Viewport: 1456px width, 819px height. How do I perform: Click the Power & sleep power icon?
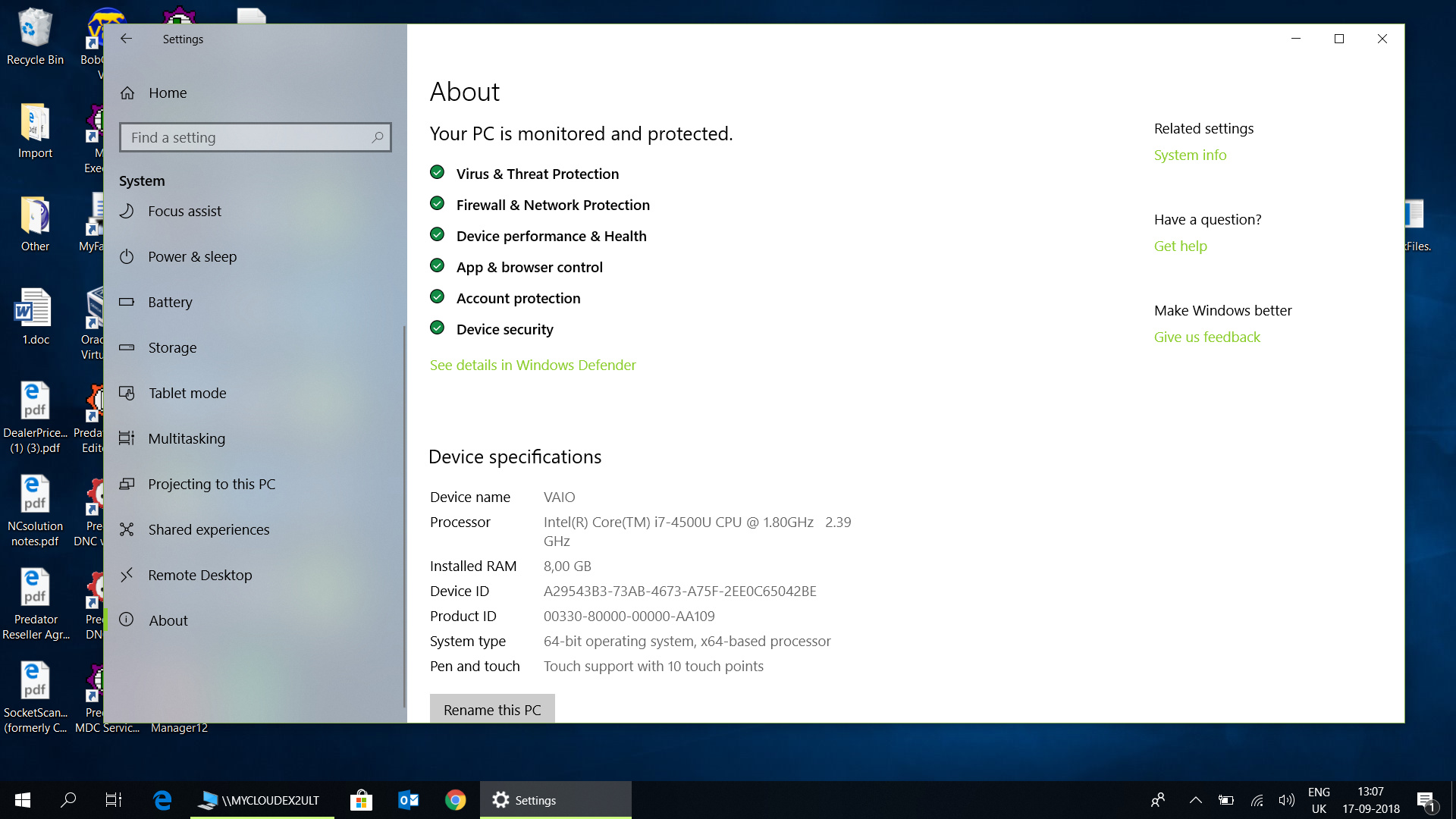click(x=127, y=256)
